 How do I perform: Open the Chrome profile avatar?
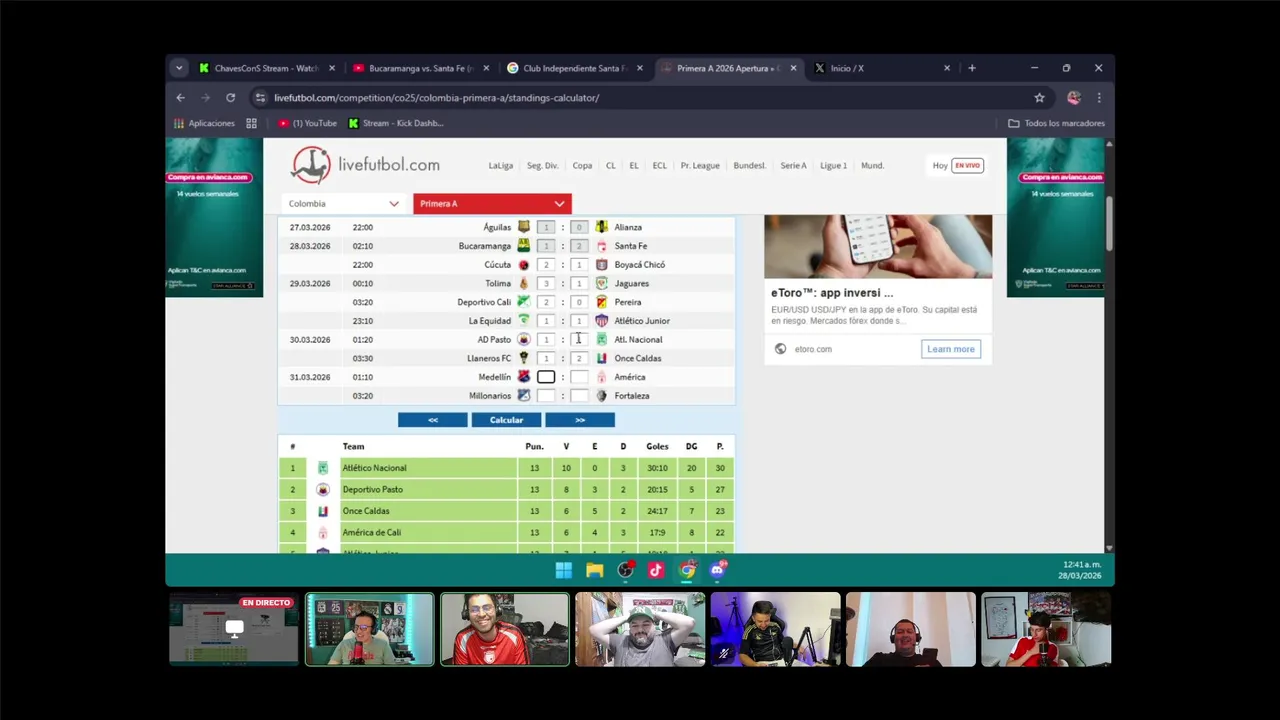[x=1074, y=98]
